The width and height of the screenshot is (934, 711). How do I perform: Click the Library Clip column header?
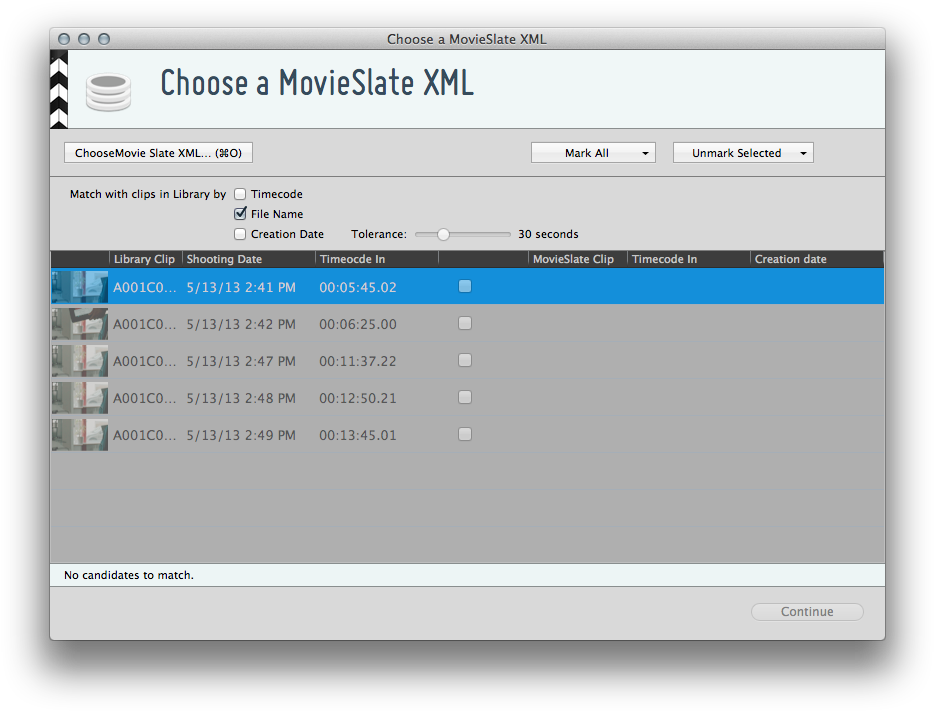point(143,258)
